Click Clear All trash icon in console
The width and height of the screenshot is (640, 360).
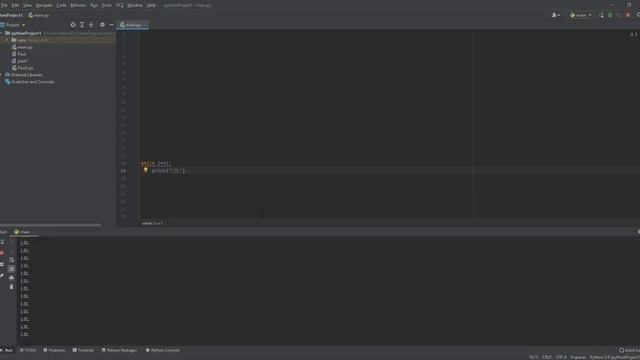click(x=11, y=287)
